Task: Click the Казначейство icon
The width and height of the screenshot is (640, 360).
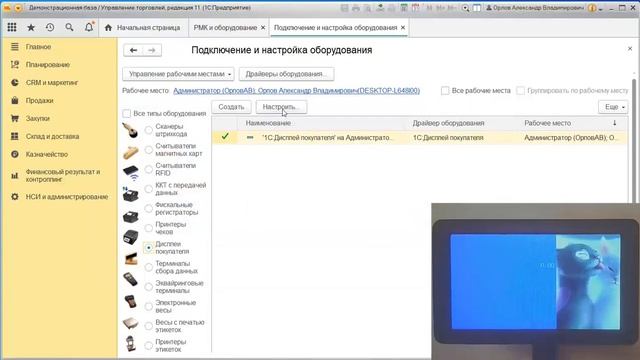Action: (15, 154)
